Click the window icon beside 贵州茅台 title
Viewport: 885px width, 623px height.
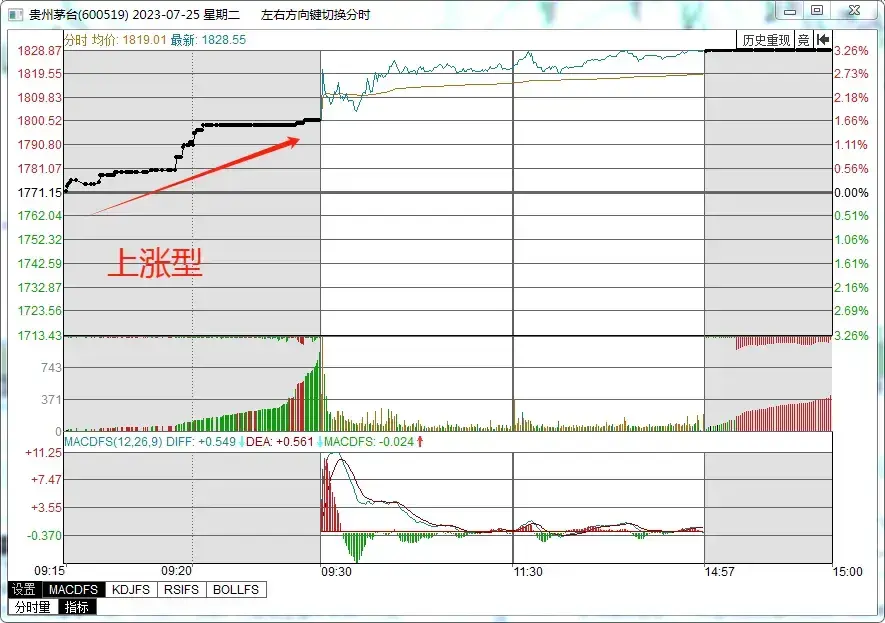click(16, 15)
